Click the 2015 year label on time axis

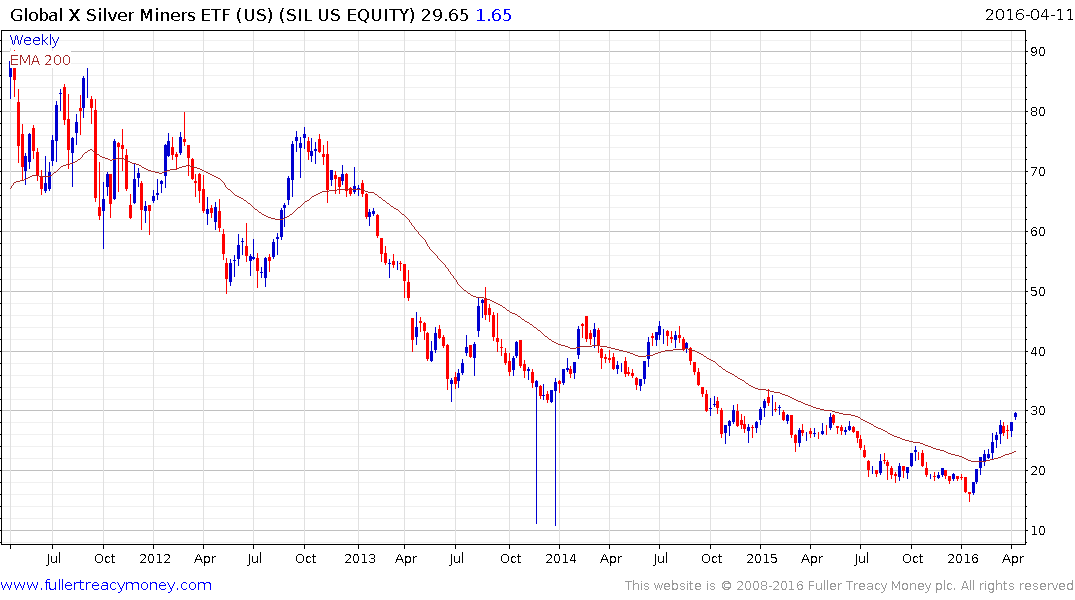pos(762,558)
